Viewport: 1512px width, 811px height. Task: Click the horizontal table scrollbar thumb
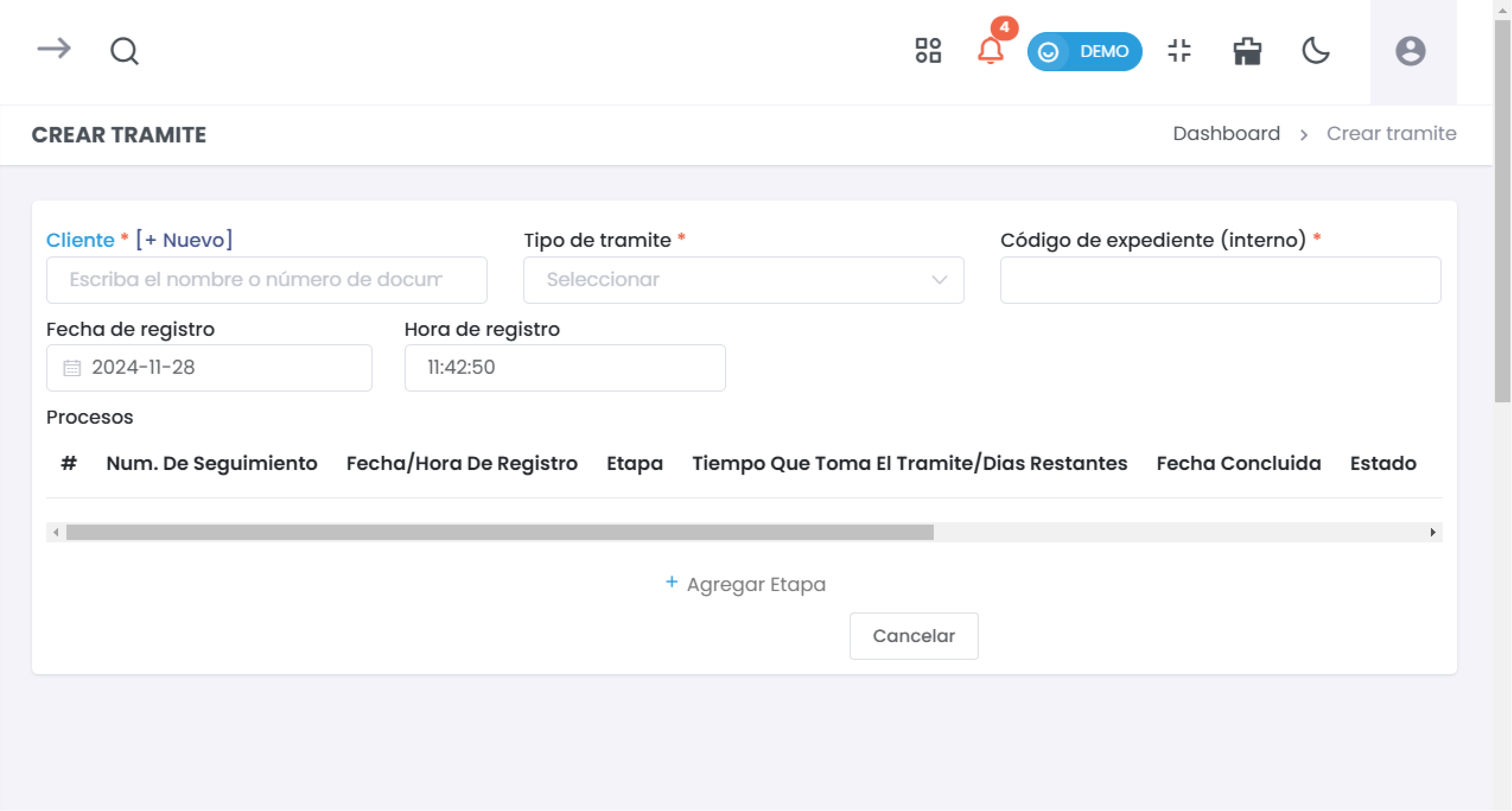[499, 532]
